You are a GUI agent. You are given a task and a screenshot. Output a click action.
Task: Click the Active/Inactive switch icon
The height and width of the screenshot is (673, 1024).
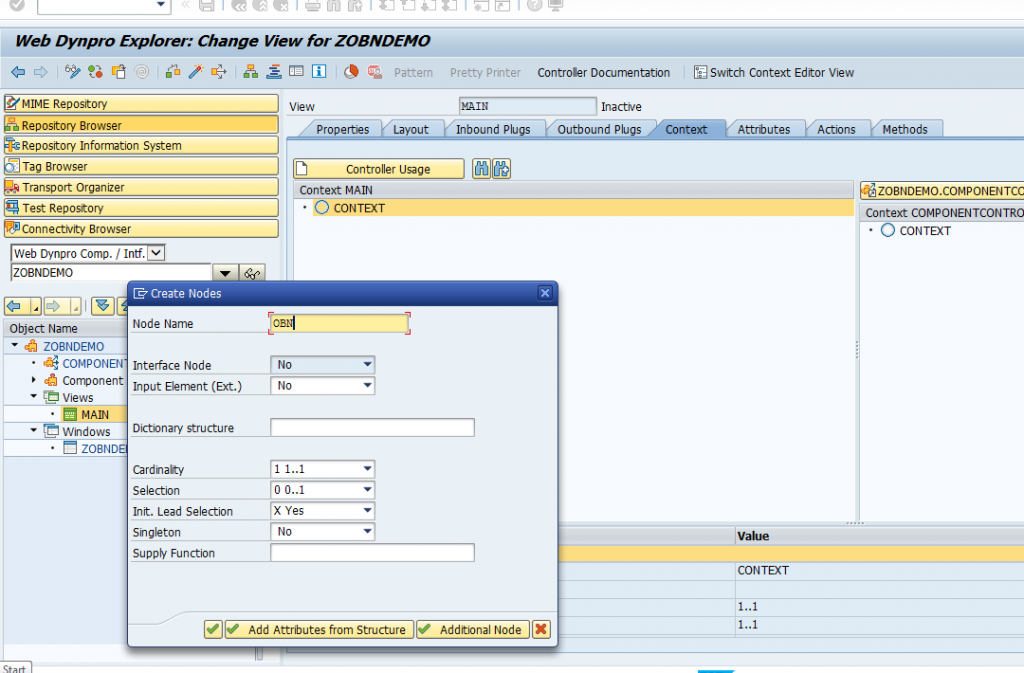click(95, 72)
